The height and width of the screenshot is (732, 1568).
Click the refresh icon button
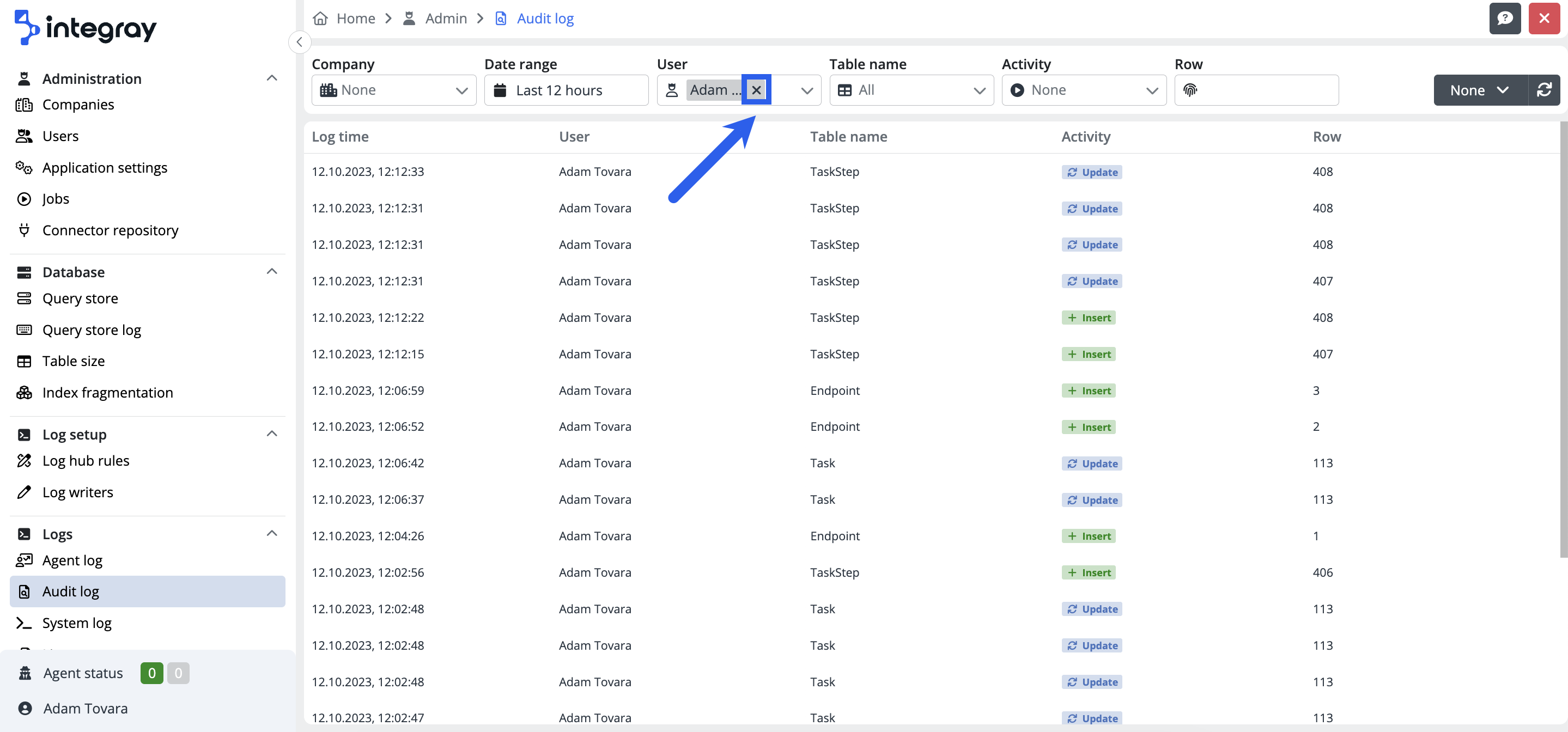tap(1543, 90)
